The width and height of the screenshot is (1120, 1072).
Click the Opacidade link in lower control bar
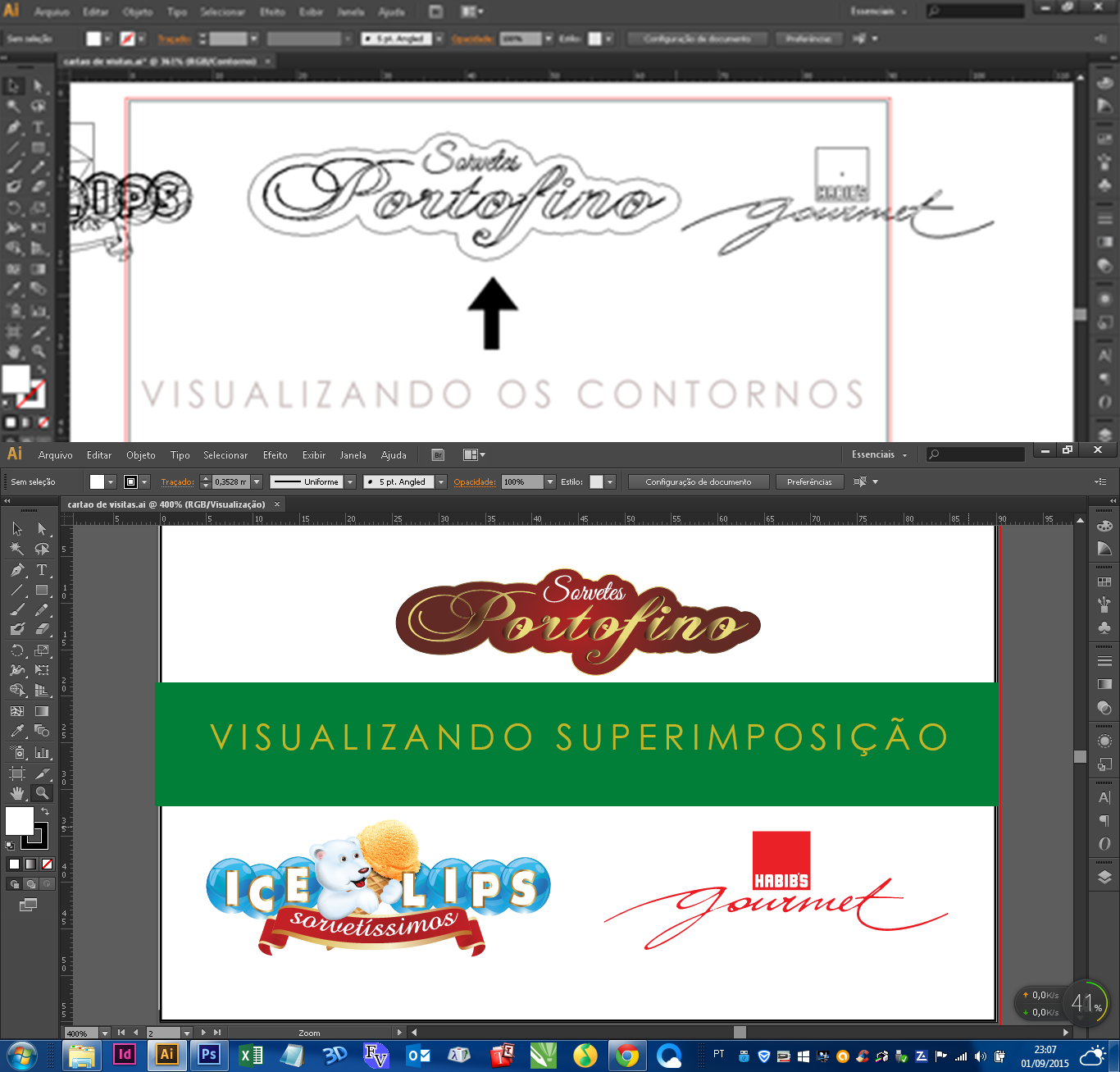click(x=475, y=482)
